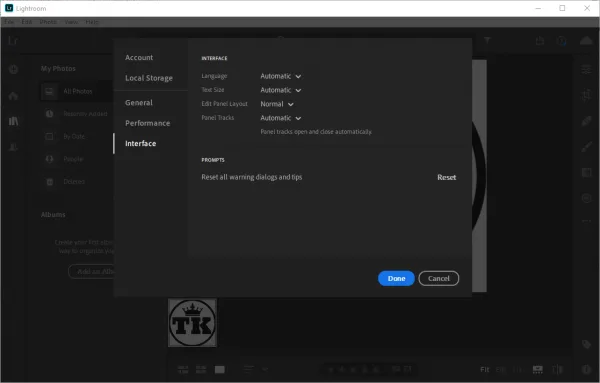Click the Done button

[396, 279]
